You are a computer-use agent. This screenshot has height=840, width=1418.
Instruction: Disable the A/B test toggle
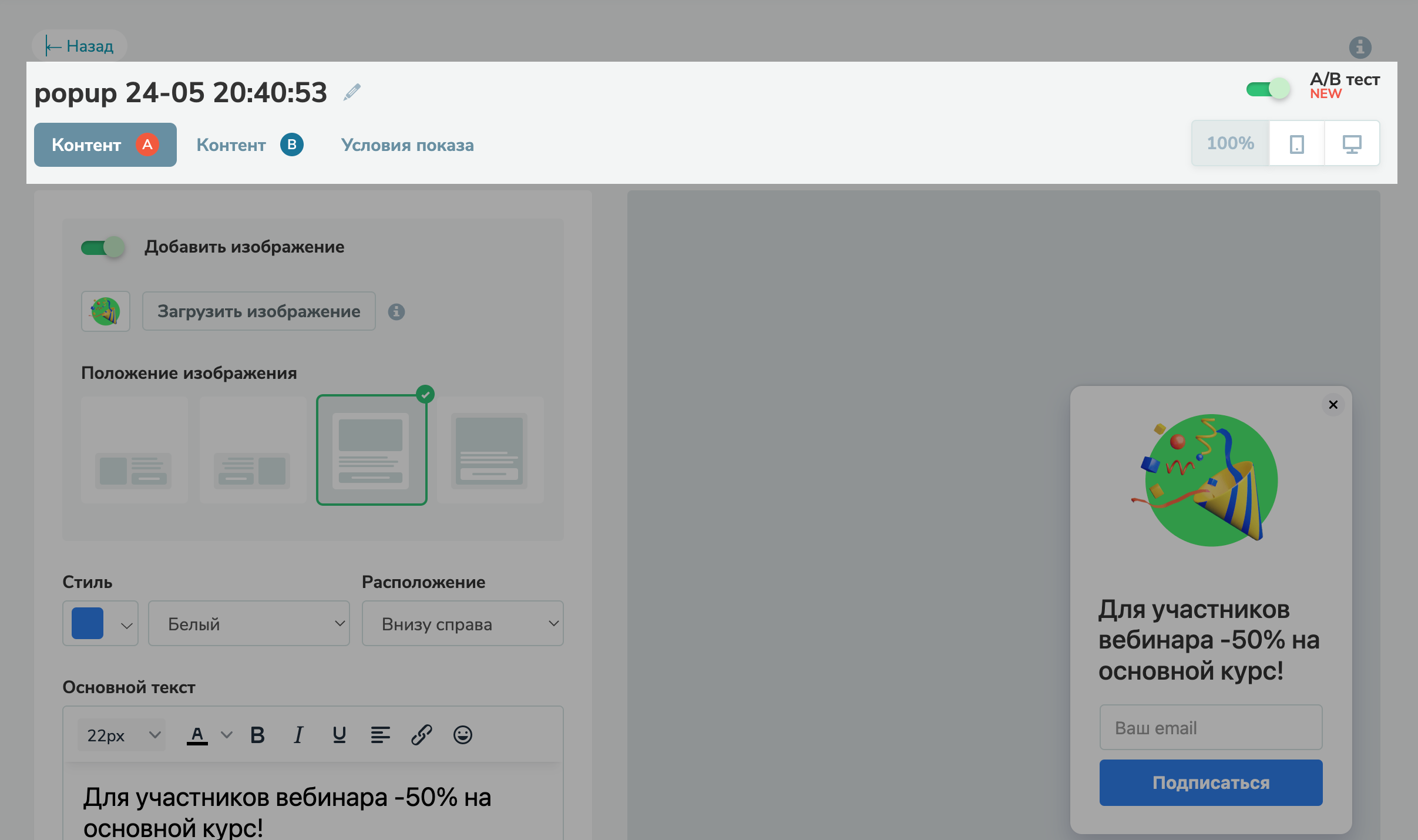coord(1268,89)
